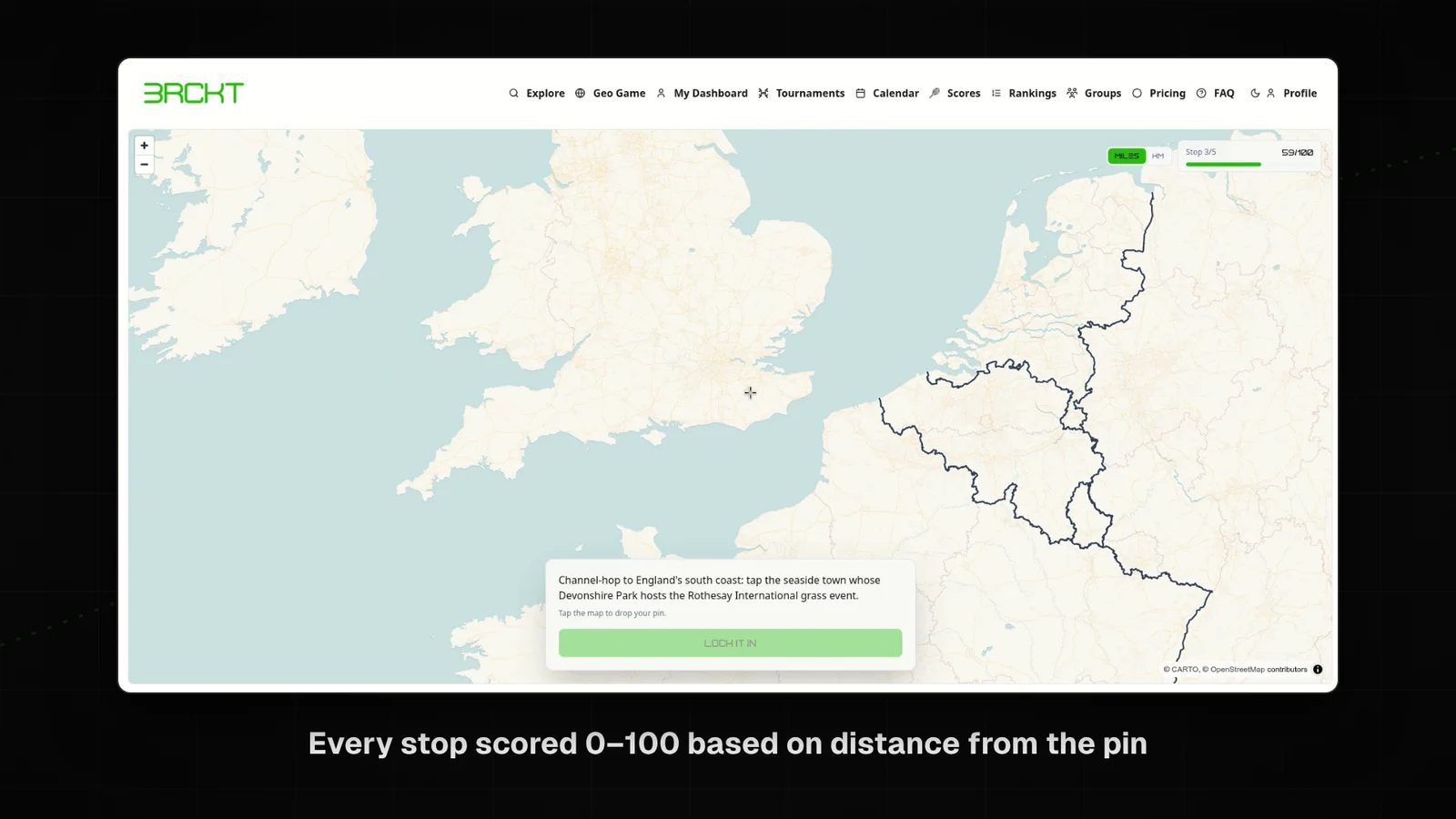Open the Pricing page
The width and height of the screenshot is (1456, 819).
pyautogui.click(x=1168, y=93)
